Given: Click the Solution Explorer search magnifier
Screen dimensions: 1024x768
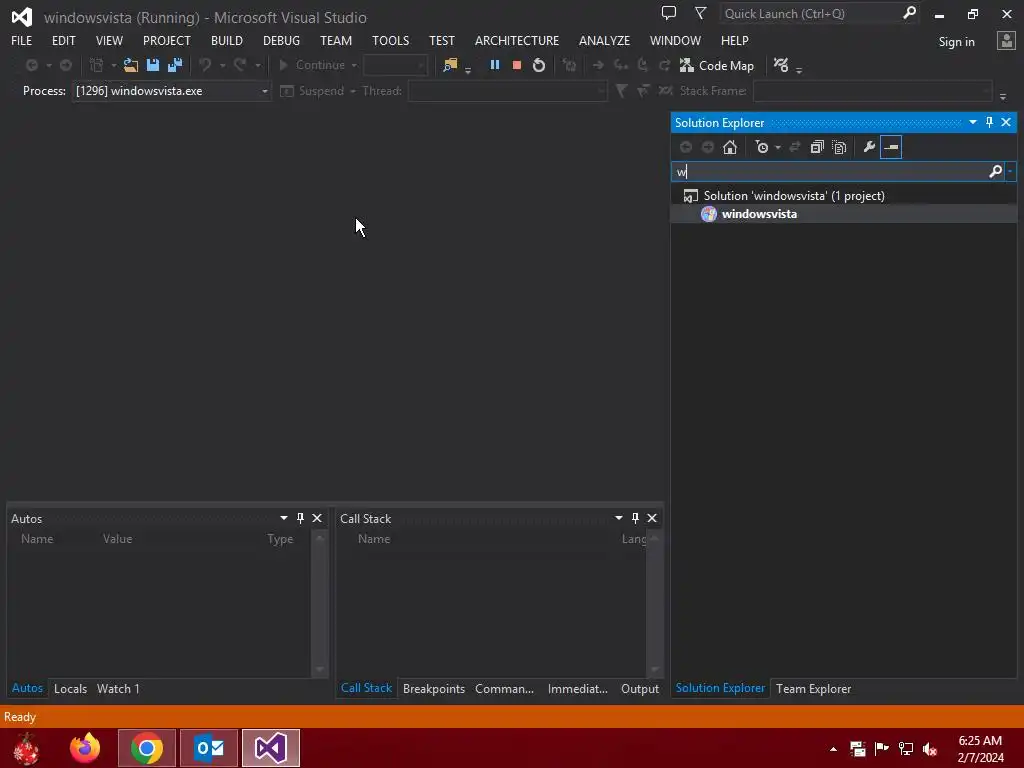Looking at the screenshot, I should point(995,171).
